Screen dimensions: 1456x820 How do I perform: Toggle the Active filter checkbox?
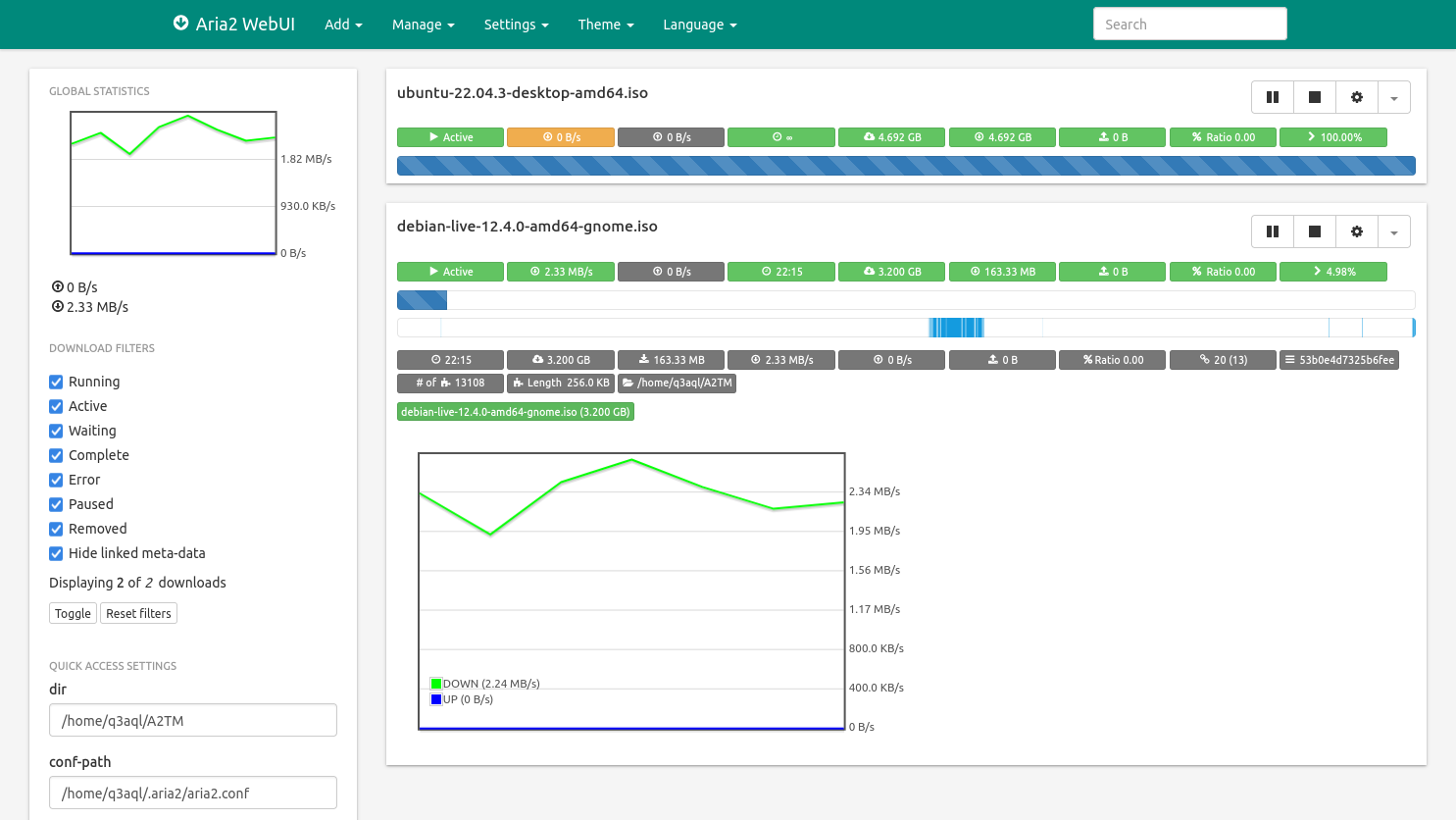pyautogui.click(x=56, y=406)
